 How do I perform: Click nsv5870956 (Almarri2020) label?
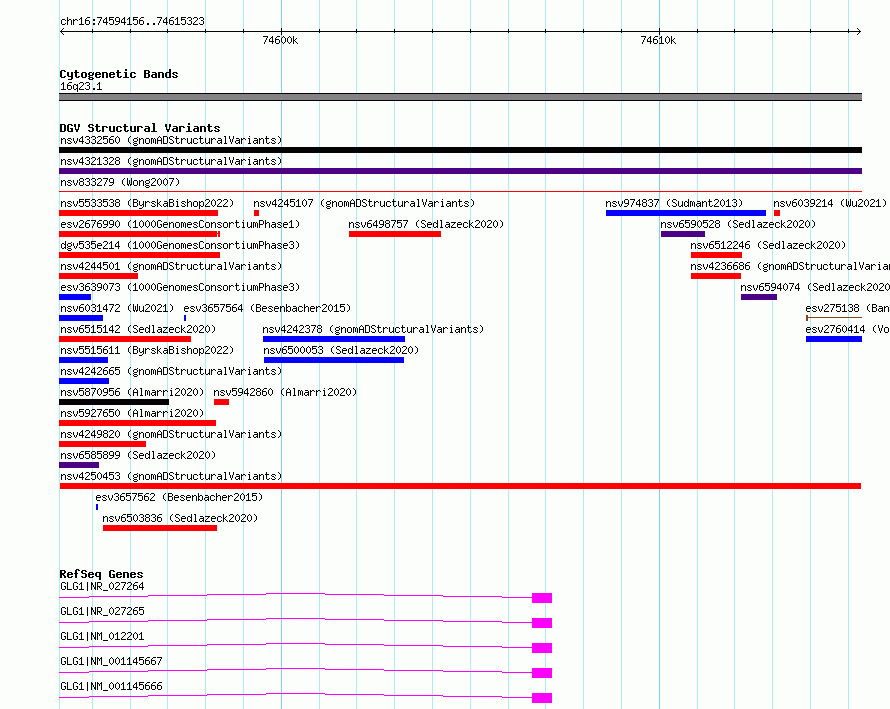tap(132, 392)
